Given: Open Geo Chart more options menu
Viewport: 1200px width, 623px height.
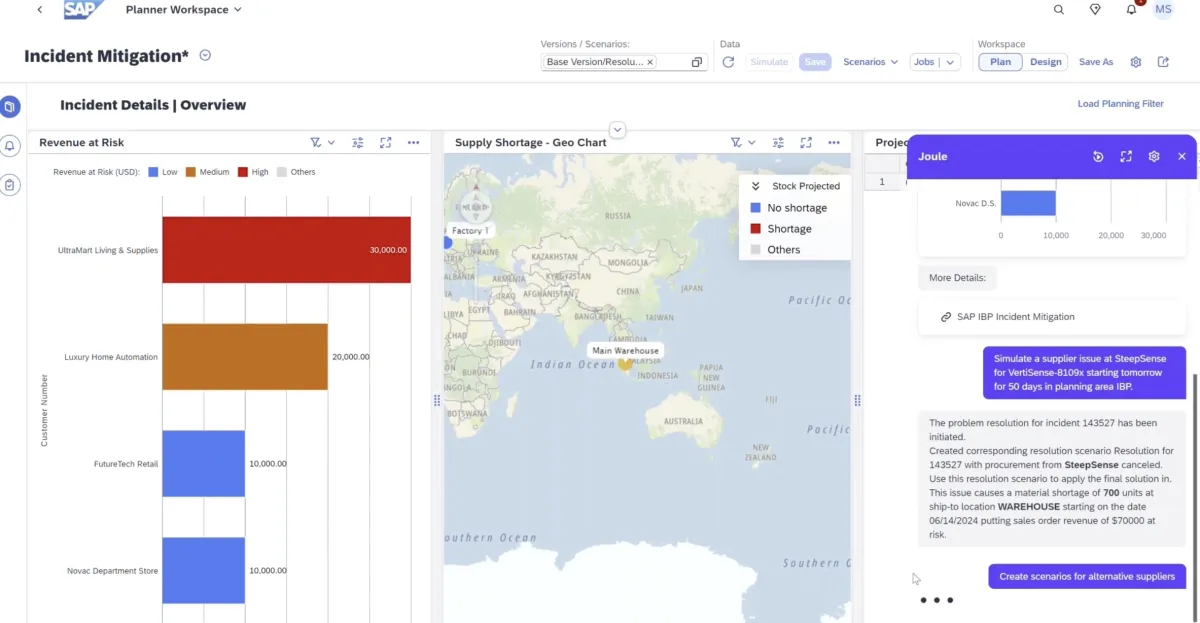Looking at the screenshot, I should tap(834, 143).
